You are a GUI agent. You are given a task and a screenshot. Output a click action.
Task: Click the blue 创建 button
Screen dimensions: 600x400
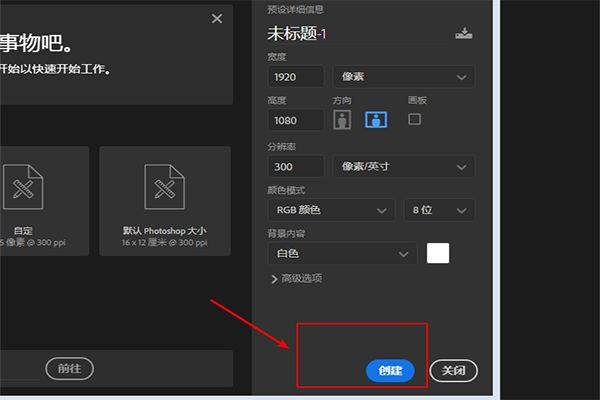point(390,371)
